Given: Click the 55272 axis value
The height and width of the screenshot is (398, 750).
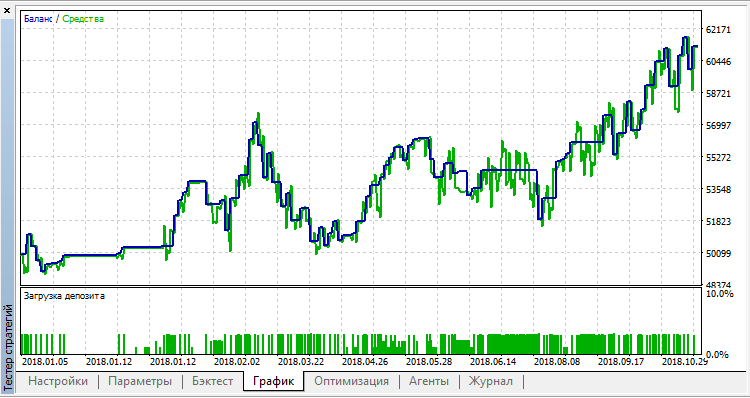Looking at the screenshot, I should [x=718, y=157].
